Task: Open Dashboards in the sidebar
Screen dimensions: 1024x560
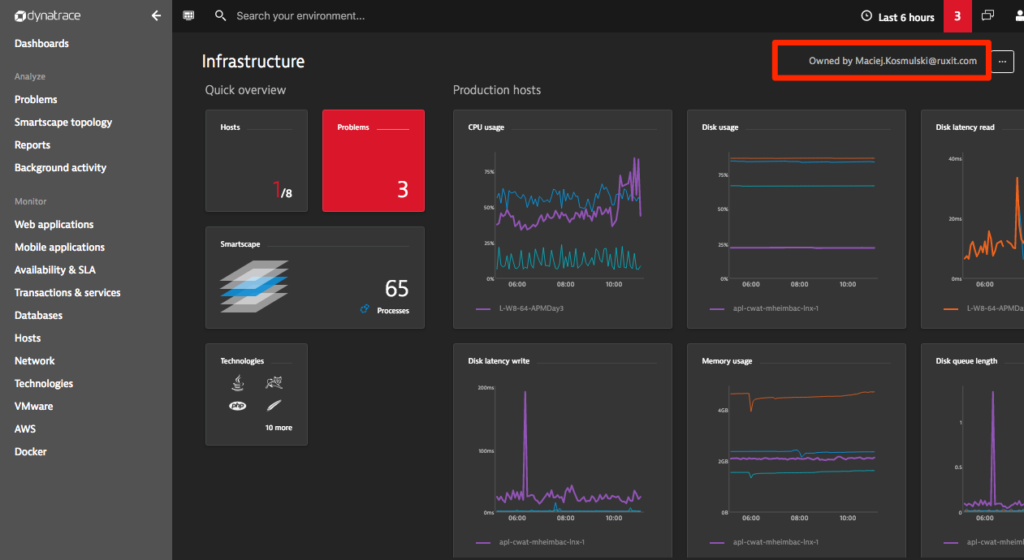Action: coord(42,44)
